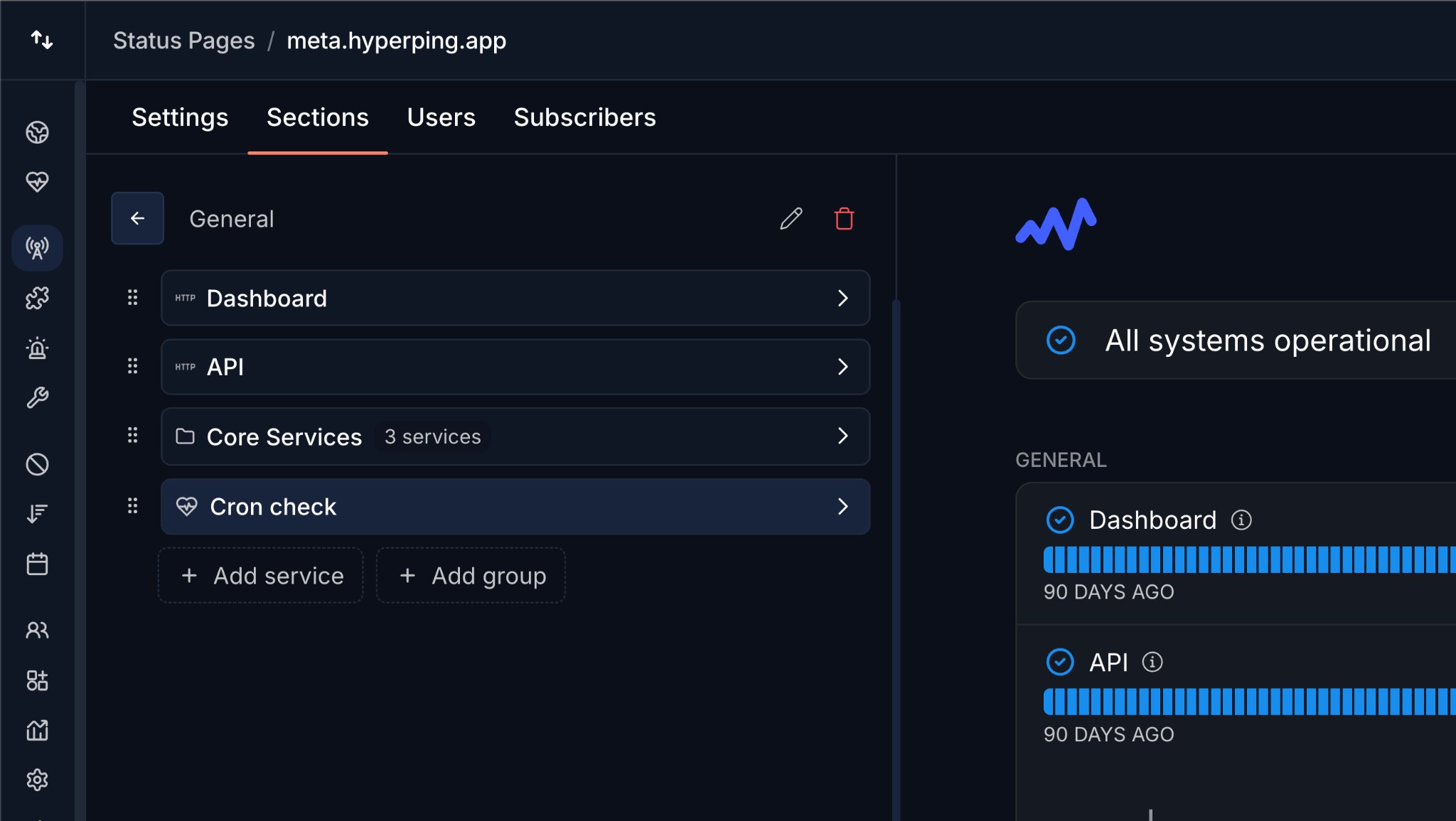Switch to the Subscribers tab
This screenshot has width=1456, height=821.
coord(584,117)
